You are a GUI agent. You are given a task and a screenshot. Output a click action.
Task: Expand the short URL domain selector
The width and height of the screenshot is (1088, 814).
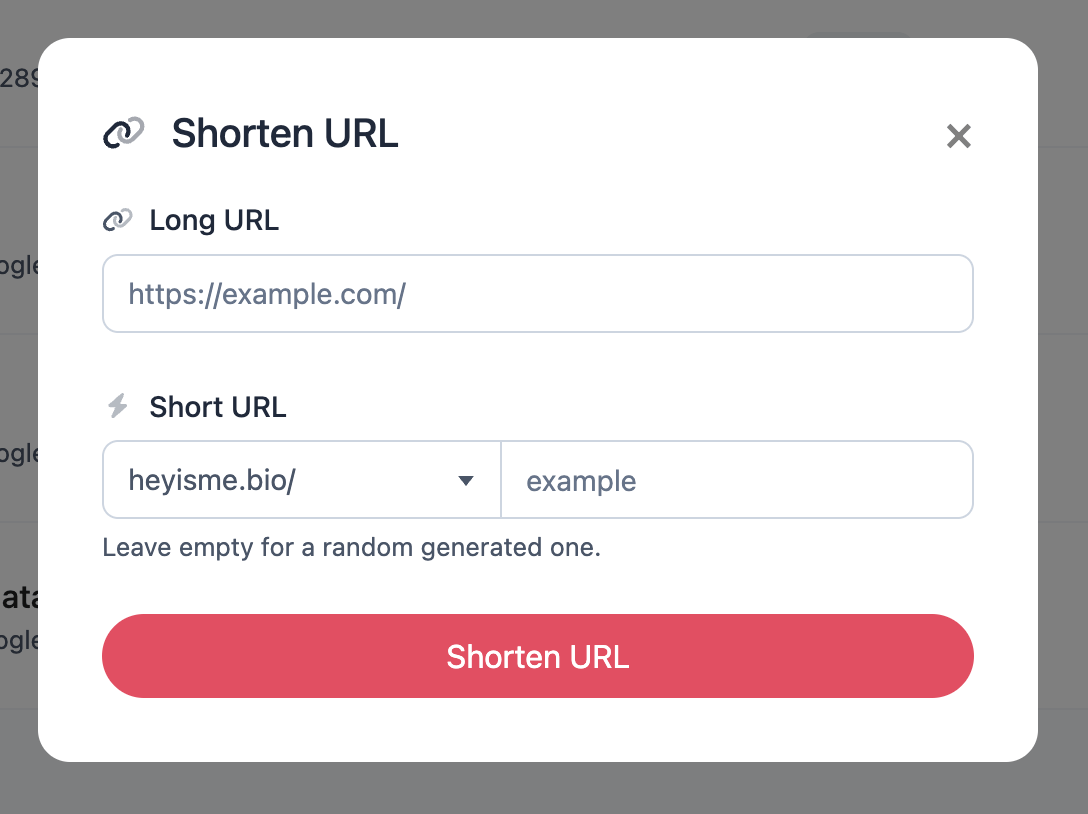coord(300,480)
